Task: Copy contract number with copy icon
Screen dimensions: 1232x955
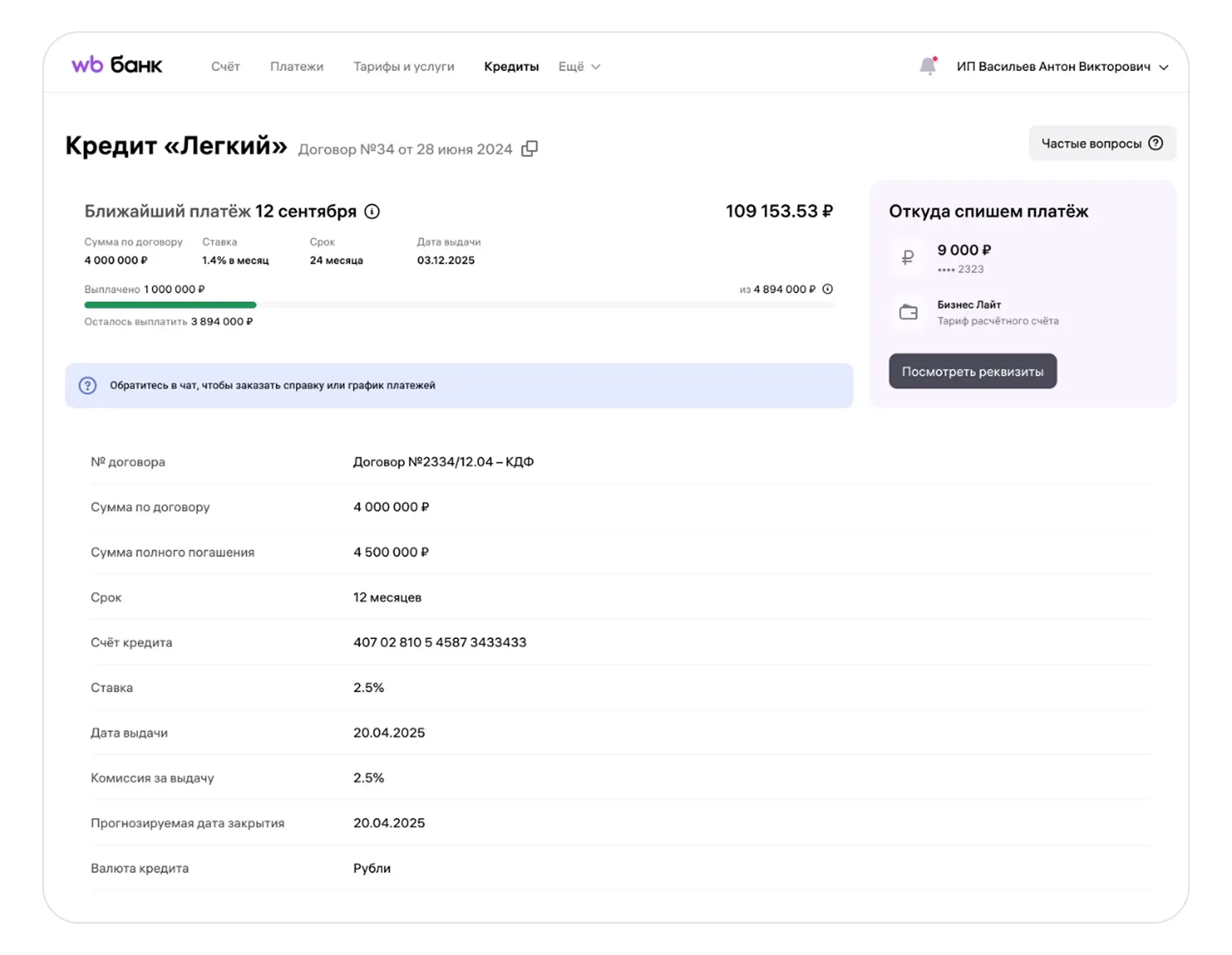Action: click(529, 149)
